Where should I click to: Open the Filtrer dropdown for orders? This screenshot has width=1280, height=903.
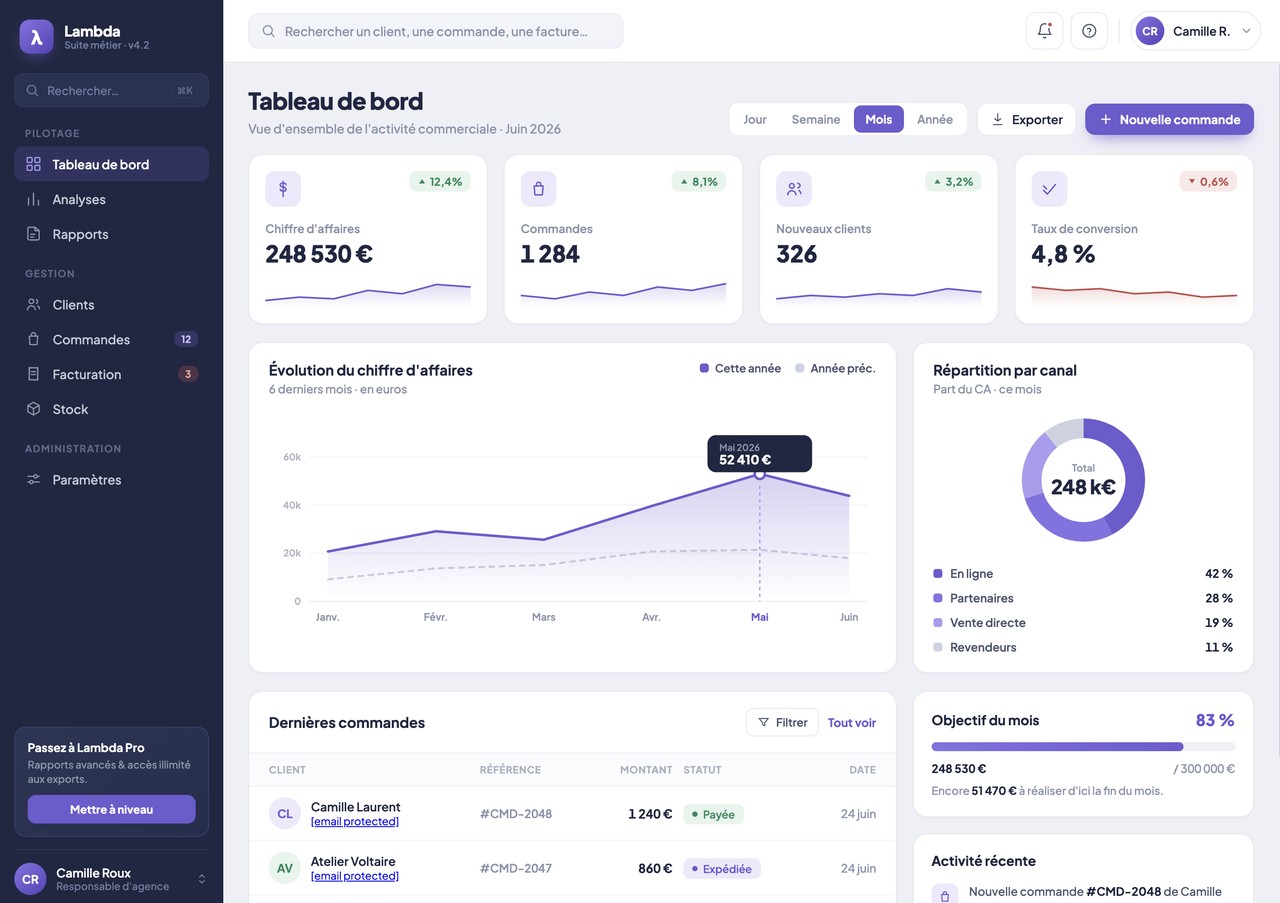click(782, 722)
